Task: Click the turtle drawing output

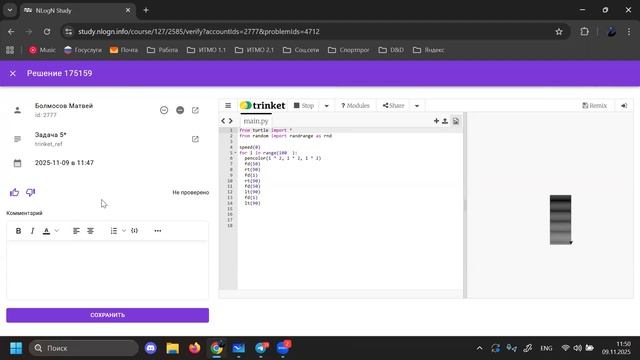Action: [560, 220]
